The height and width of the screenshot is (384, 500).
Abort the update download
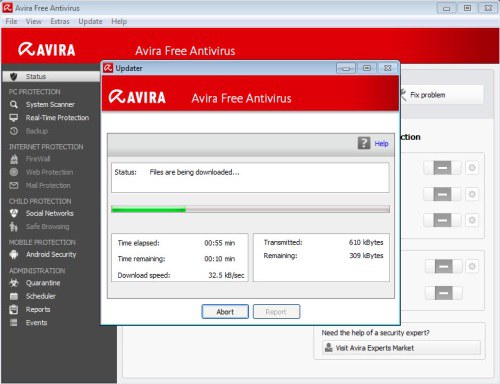pos(225,312)
